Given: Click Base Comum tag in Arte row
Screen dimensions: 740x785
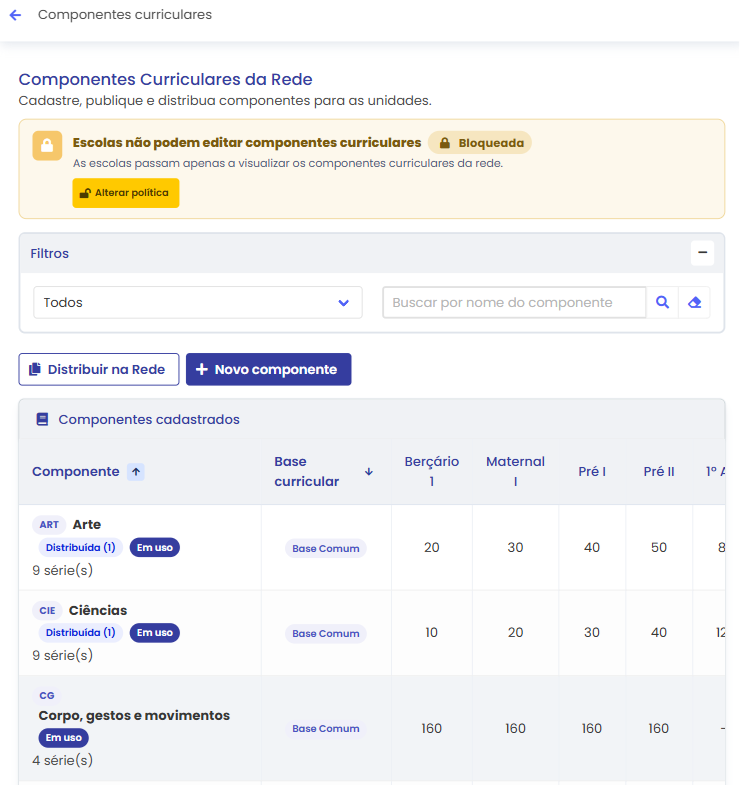Looking at the screenshot, I should tap(326, 549).
